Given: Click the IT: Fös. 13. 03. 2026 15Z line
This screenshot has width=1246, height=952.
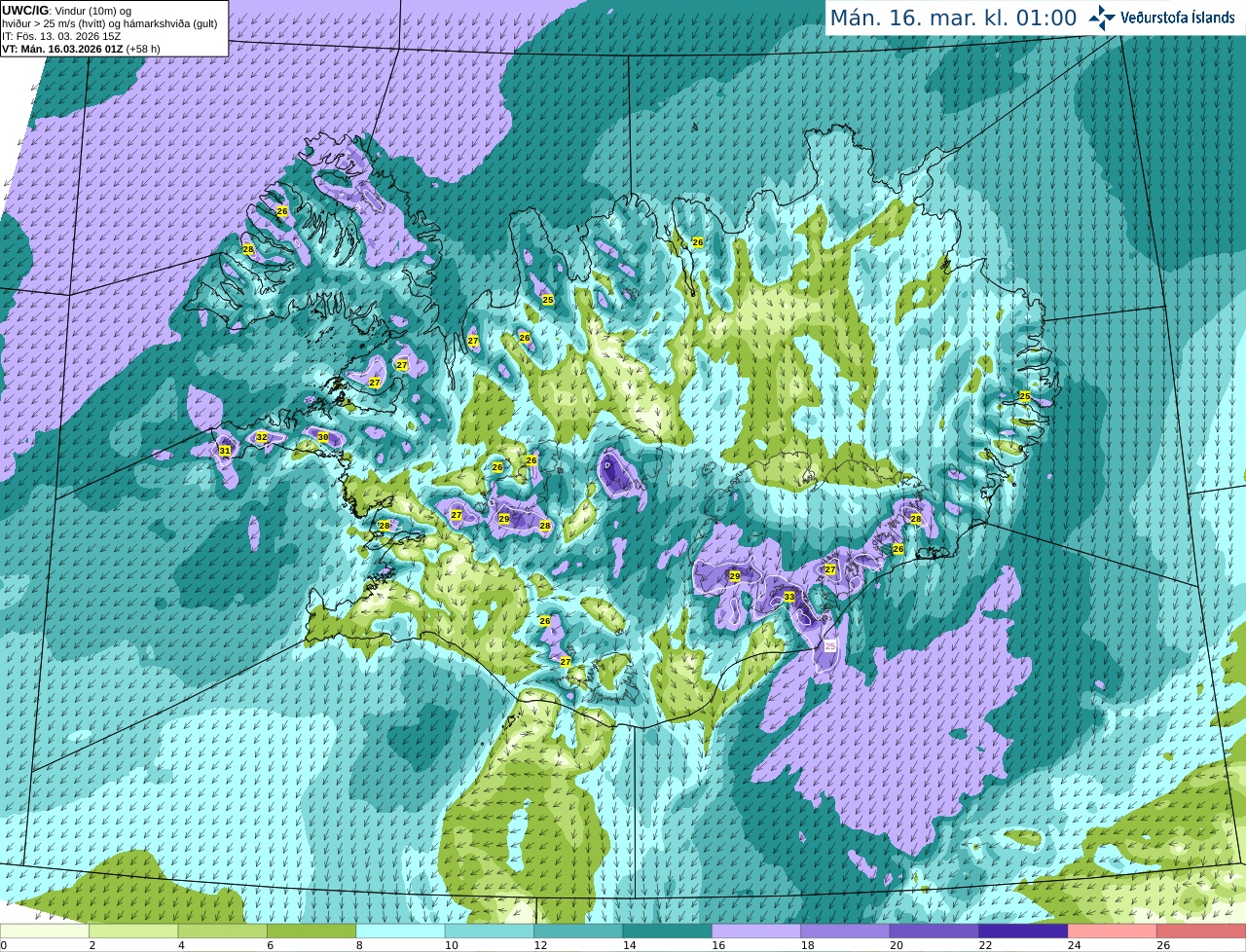Looking at the screenshot, I should 60,35.
